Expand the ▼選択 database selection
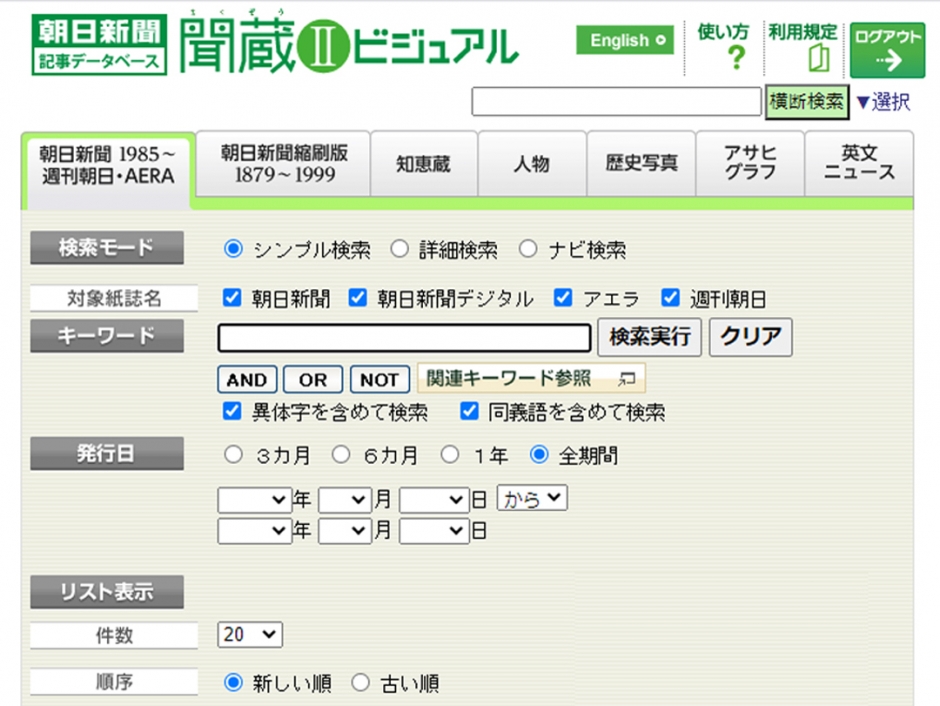 (x=883, y=102)
